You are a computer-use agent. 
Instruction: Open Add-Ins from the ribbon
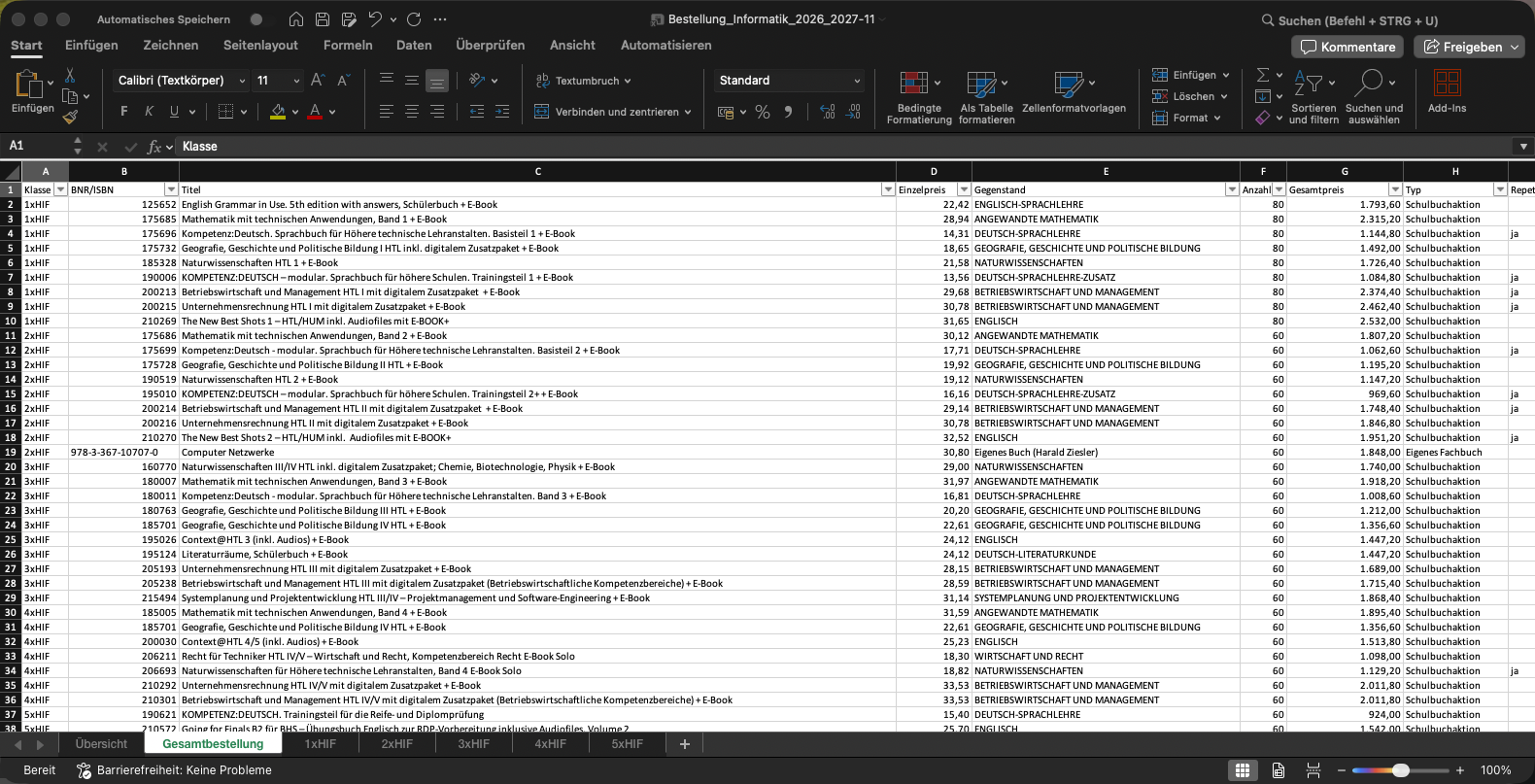point(1447,91)
